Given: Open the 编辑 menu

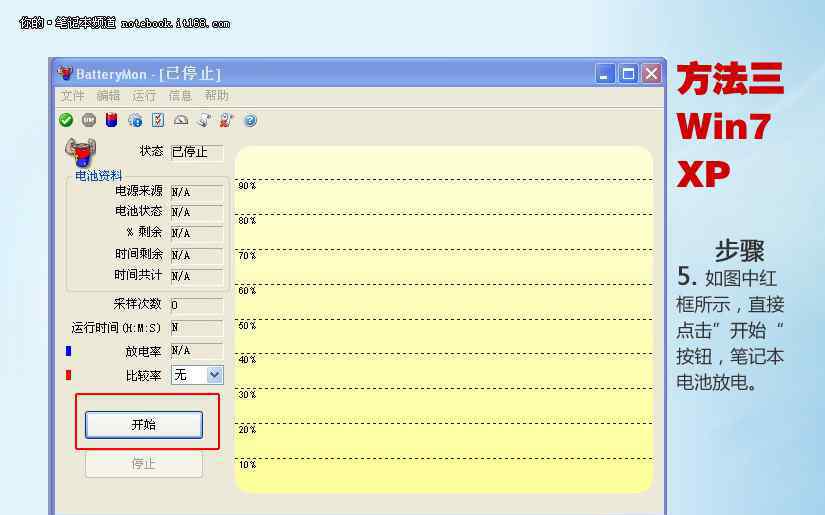Looking at the screenshot, I should coord(108,96).
